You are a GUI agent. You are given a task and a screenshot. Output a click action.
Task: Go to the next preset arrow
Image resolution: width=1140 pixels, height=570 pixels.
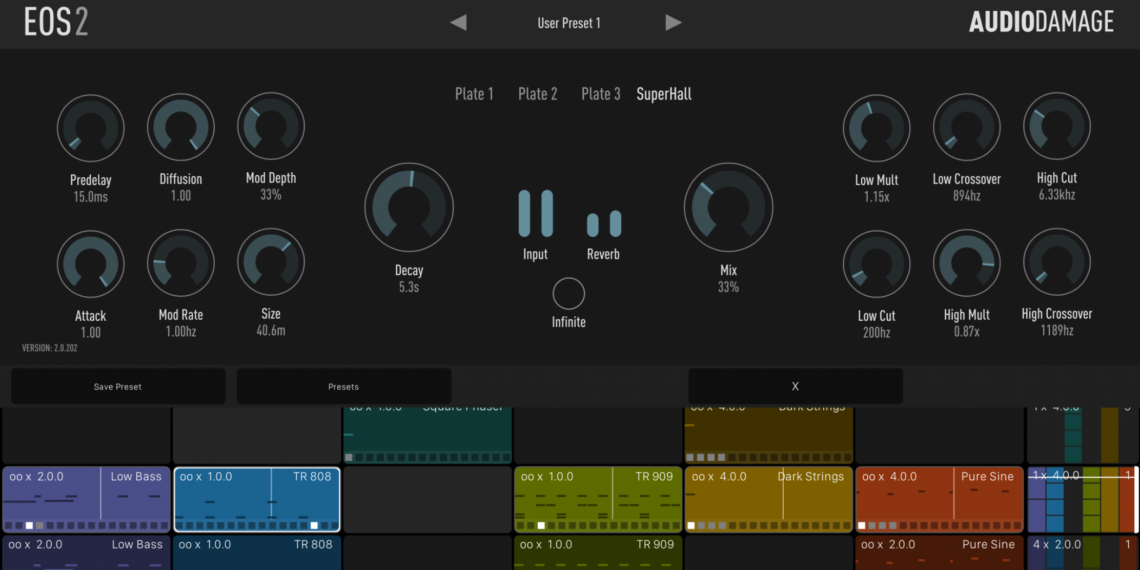(x=674, y=22)
